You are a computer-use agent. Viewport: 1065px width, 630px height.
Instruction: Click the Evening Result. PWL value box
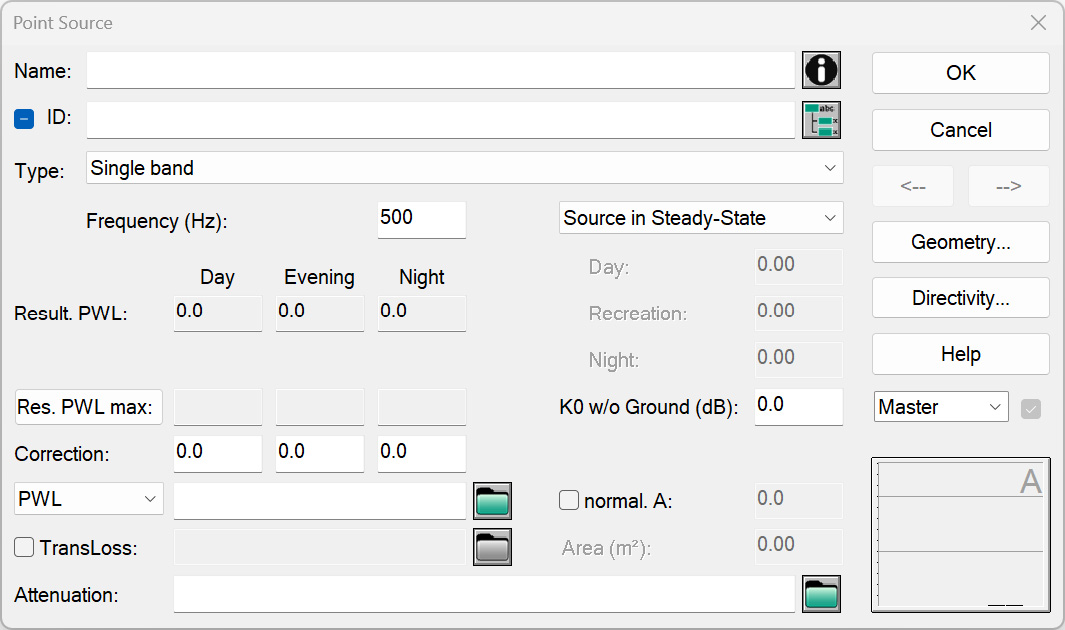(320, 313)
